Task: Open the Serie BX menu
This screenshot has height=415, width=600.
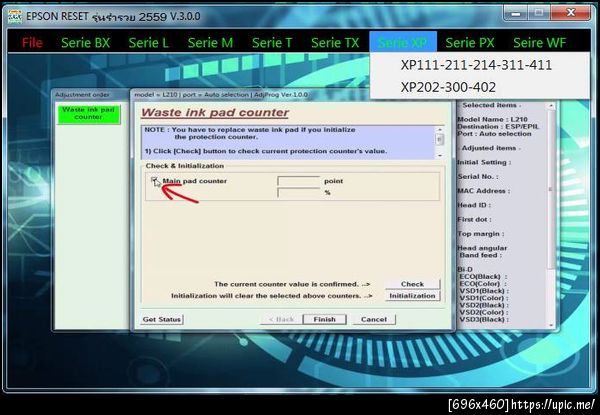Action: (85, 42)
